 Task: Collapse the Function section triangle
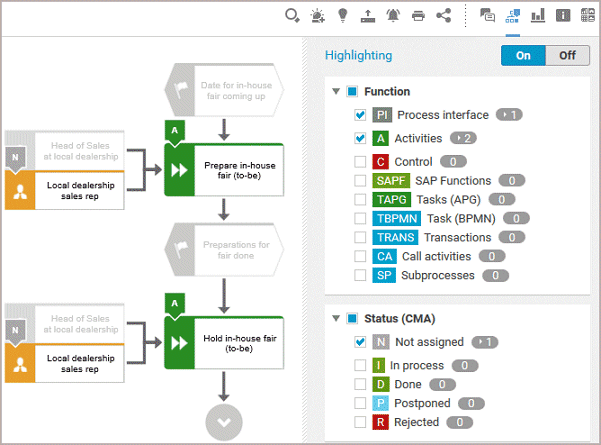(x=336, y=91)
